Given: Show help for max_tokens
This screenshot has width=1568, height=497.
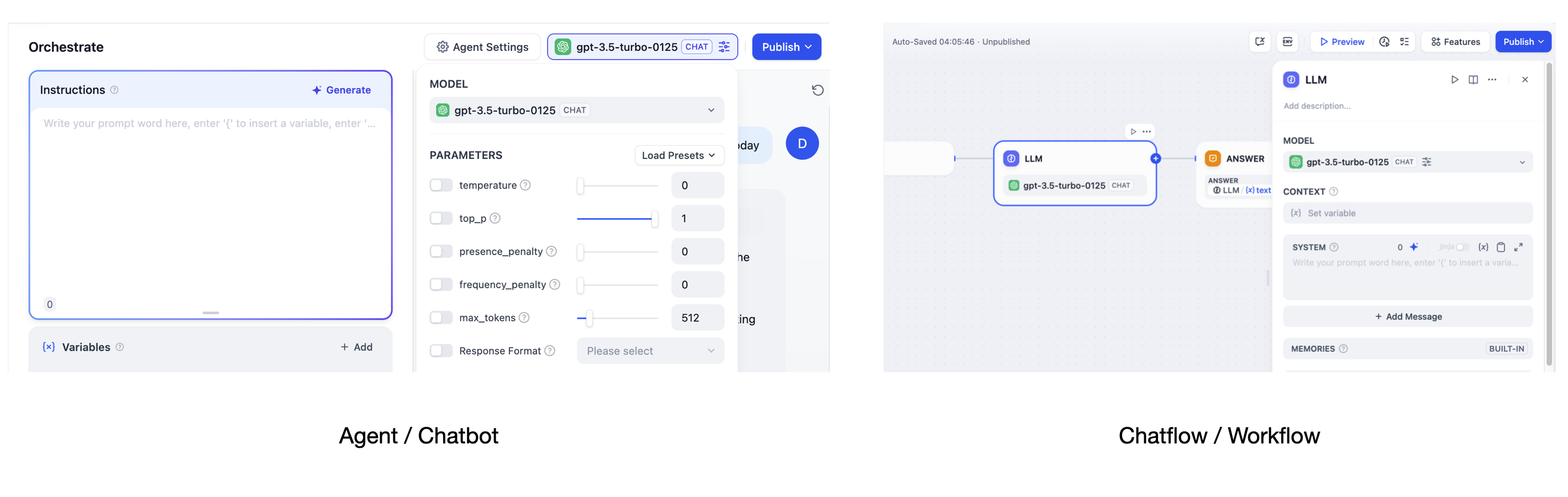Looking at the screenshot, I should tap(524, 318).
